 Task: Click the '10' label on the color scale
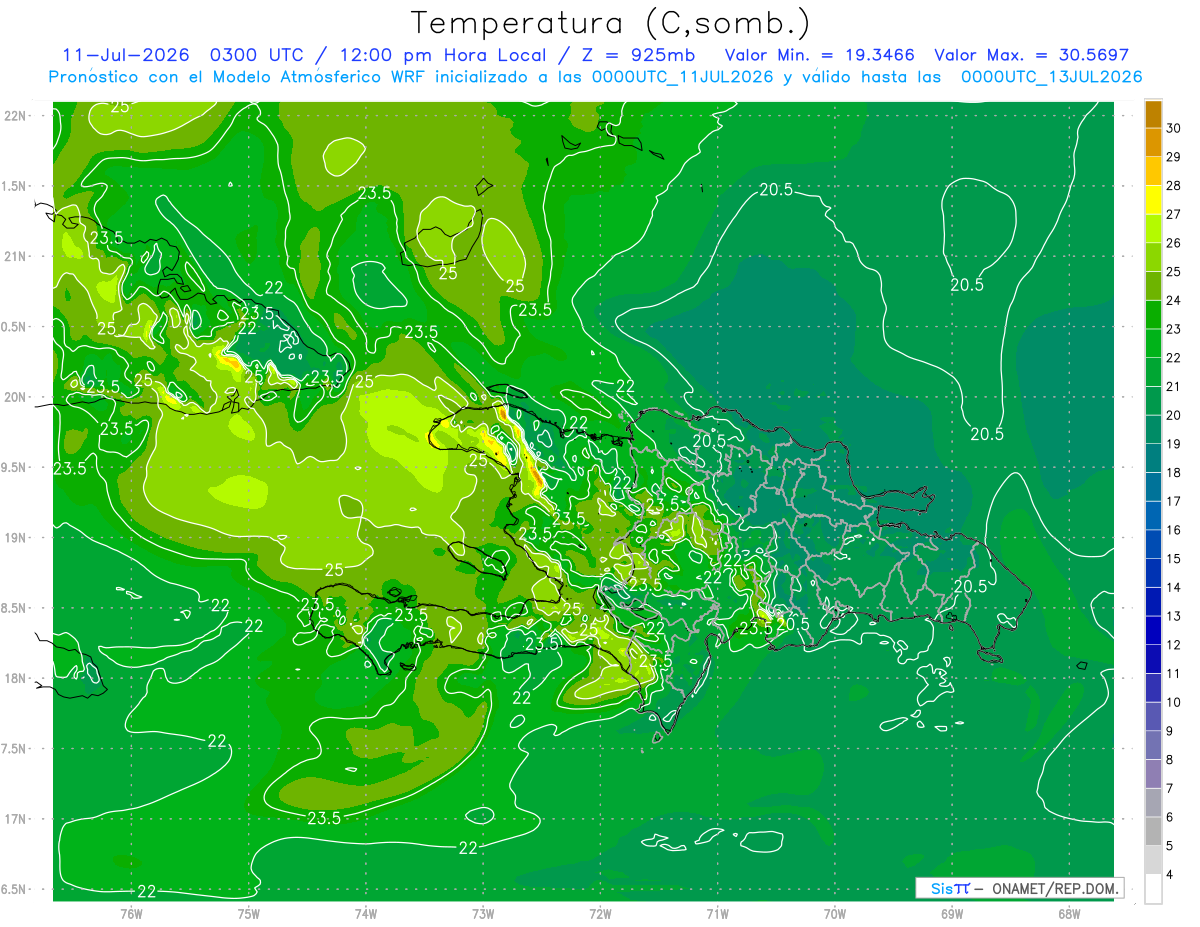pos(1173,703)
